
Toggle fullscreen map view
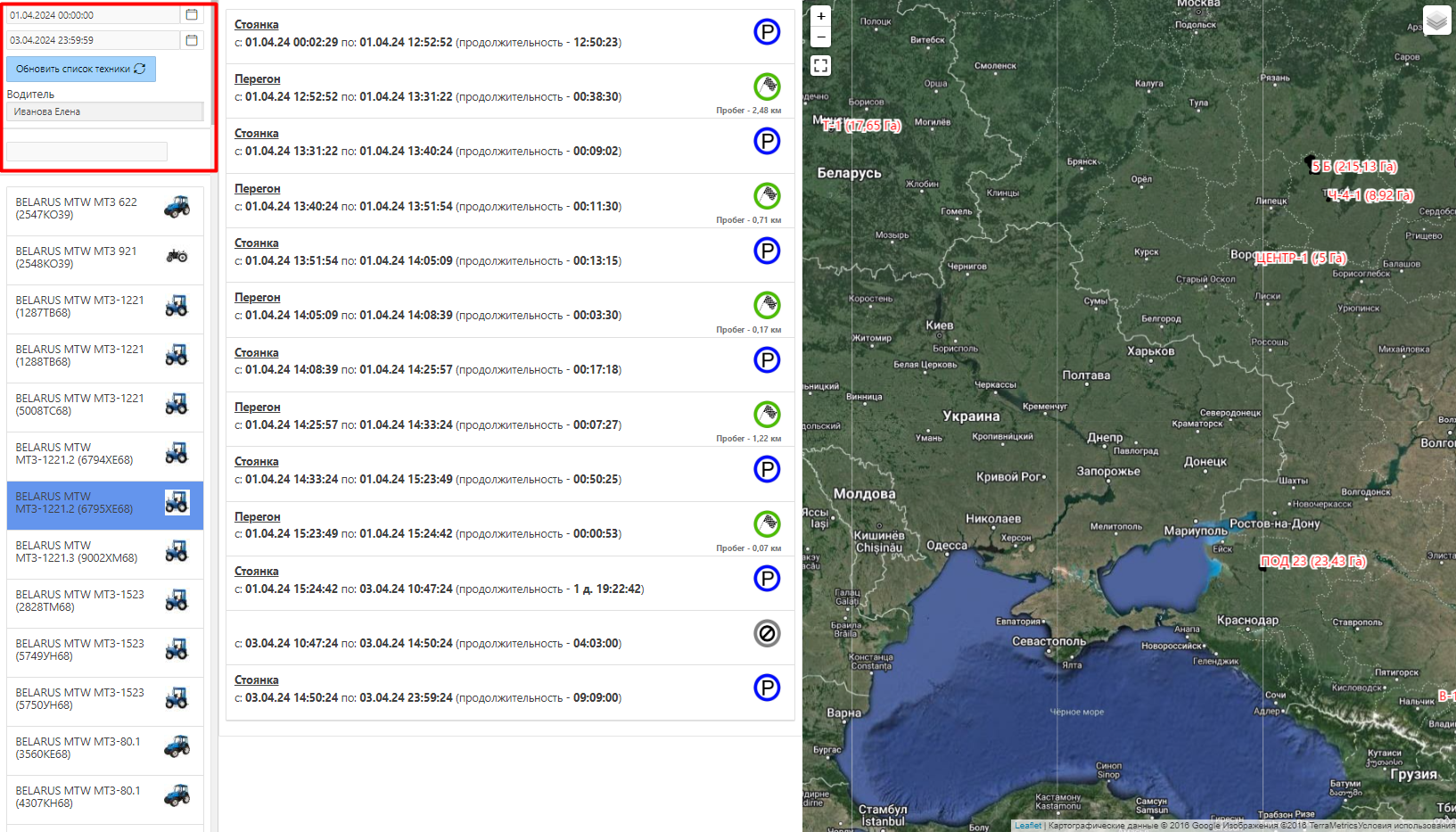coord(821,65)
